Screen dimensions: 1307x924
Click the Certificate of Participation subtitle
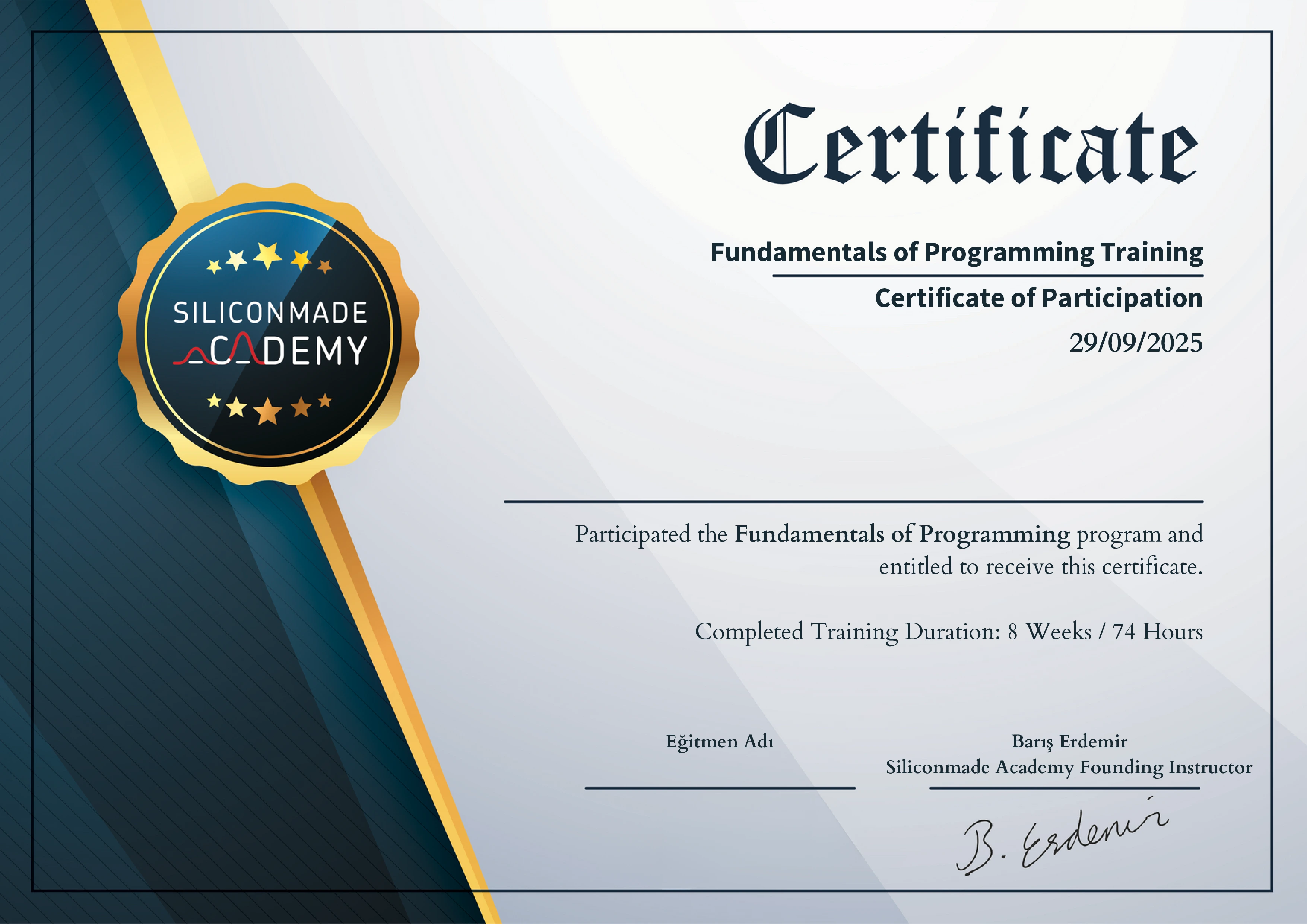pos(1038,298)
